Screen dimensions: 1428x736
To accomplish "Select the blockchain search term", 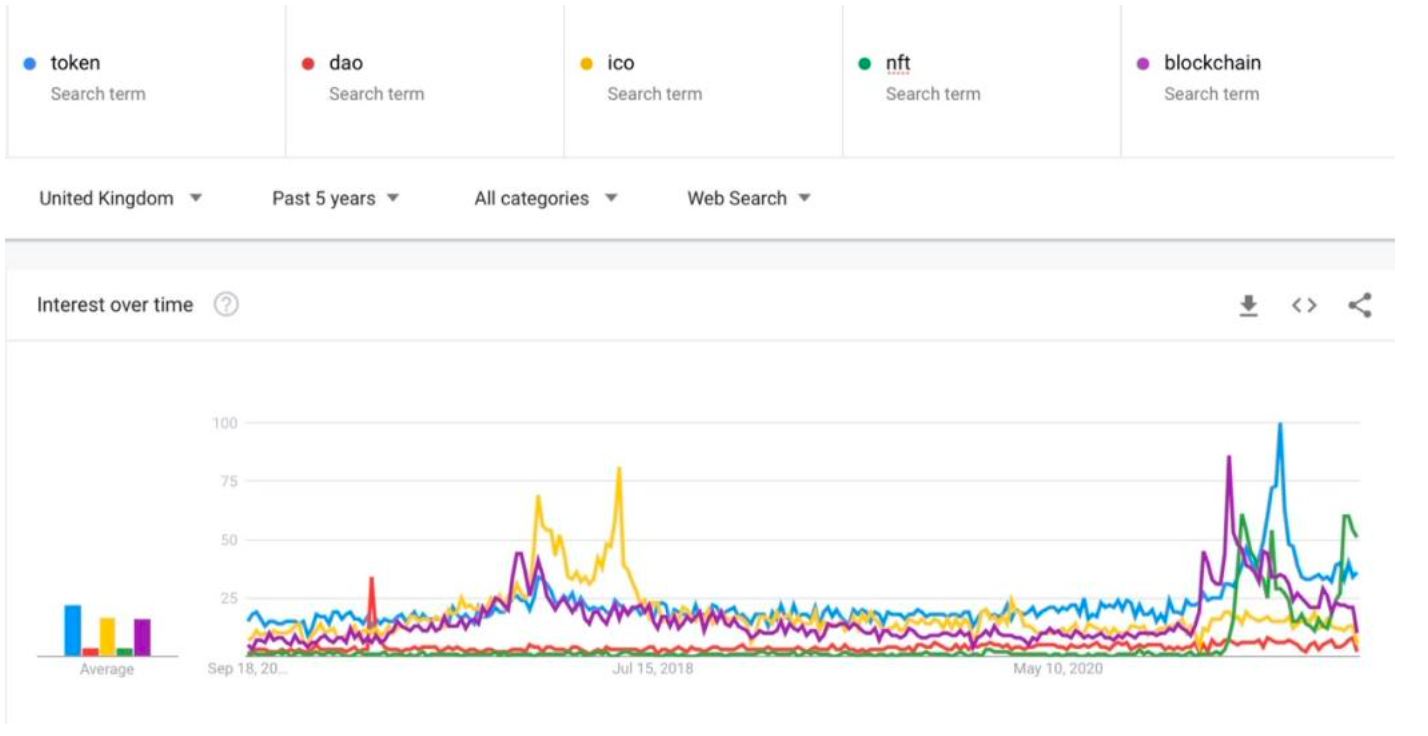I will tap(1212, 63).
